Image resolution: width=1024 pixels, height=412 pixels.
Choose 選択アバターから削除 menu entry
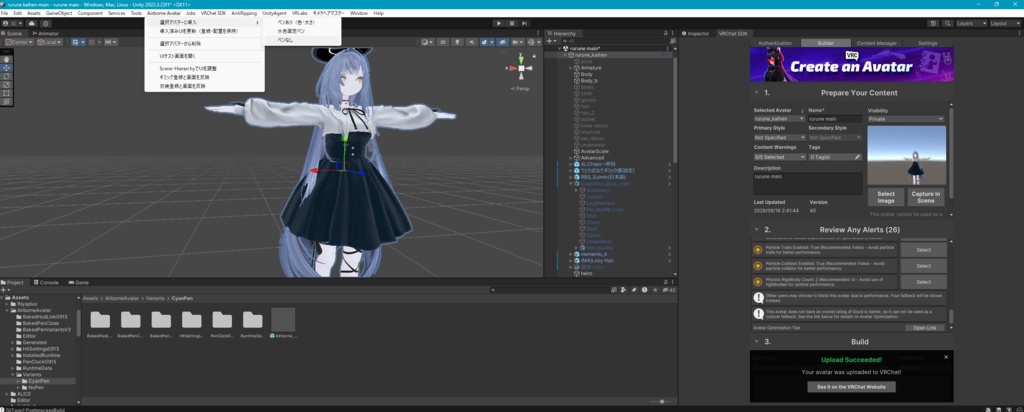tap(204, 44)
